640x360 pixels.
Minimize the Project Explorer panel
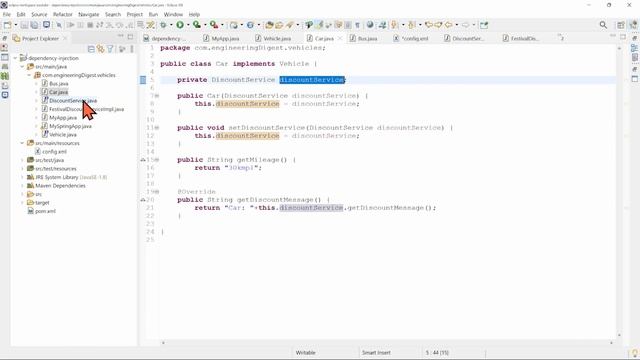click(x=120, y=37)
